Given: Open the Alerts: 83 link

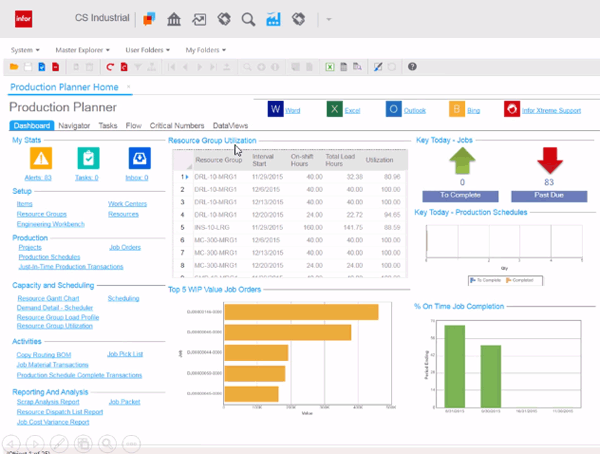Looking at the screenshot, I should 38,178.
